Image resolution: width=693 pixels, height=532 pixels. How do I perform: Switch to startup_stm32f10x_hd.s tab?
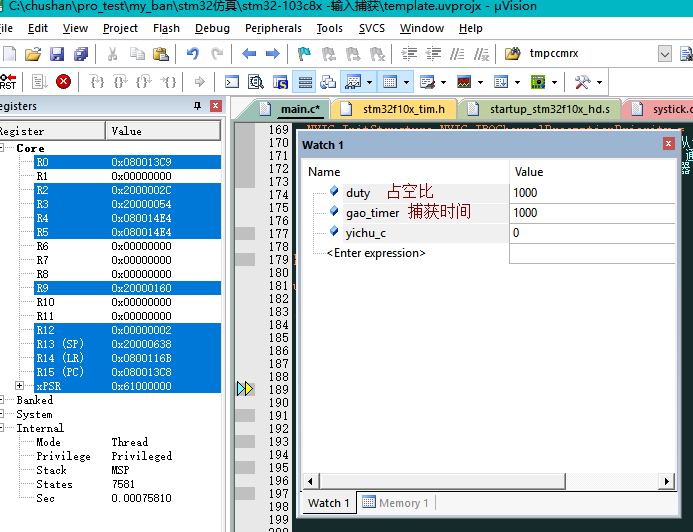(541, 109)
